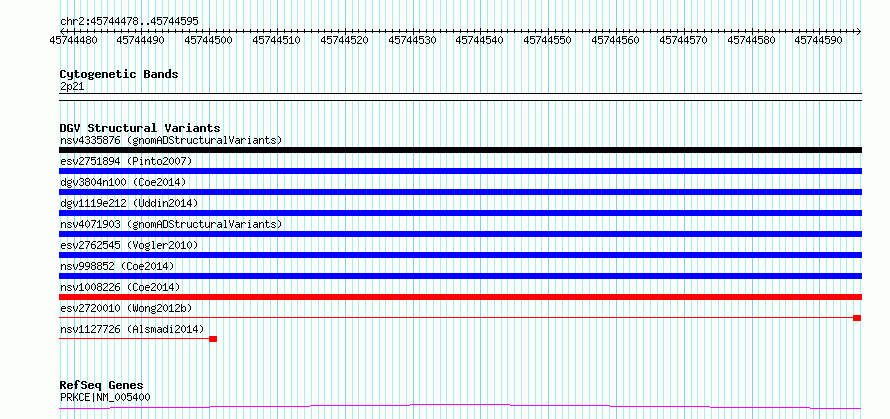
Task: Open variant esv2751894 (Pinto2007) label
Action: coord(126,161)
